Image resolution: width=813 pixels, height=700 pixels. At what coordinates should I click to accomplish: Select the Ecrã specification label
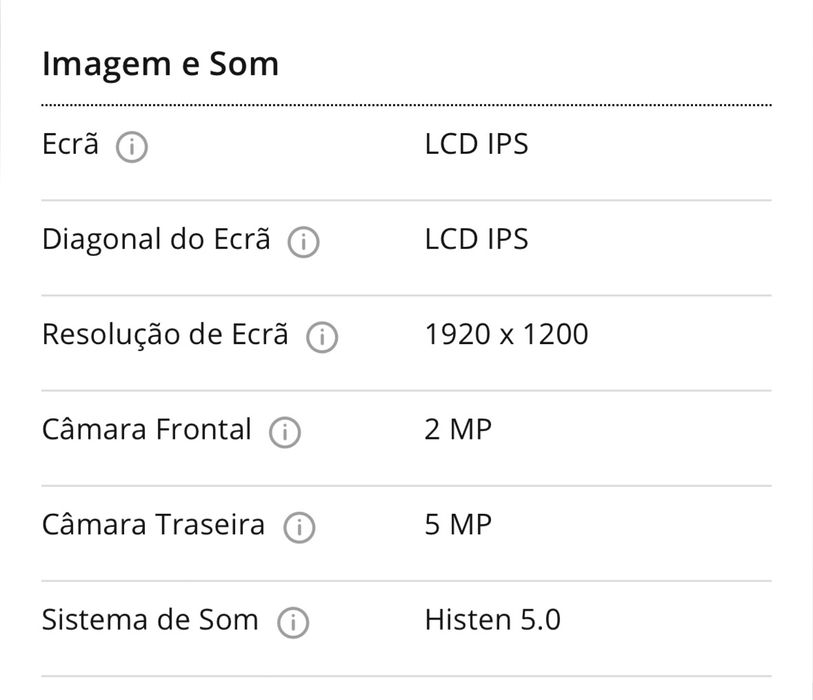(x=70, y=144)
